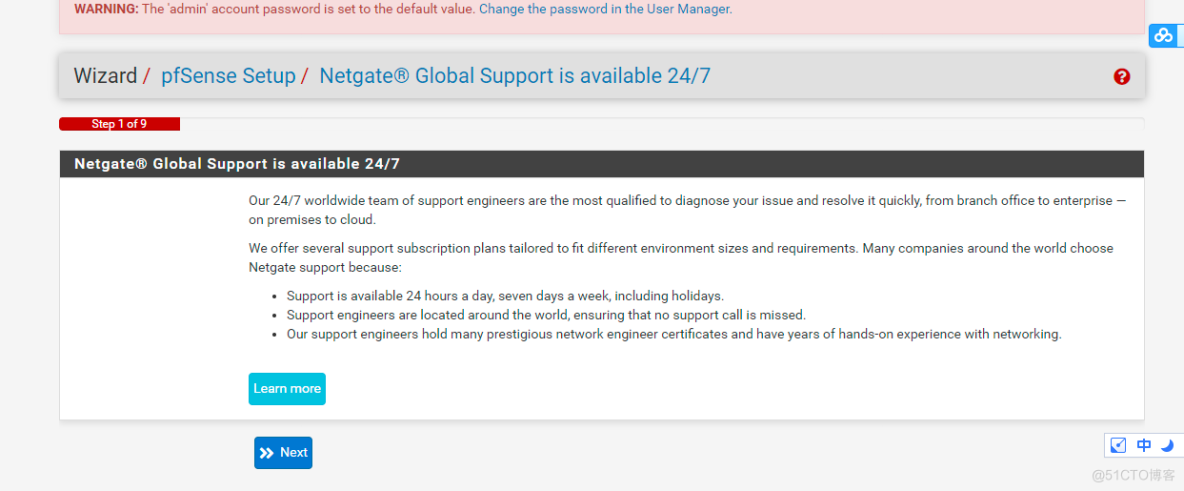Open the pfSense Setup breadcrumb
Screen dimensions: 1184x491
228,76
